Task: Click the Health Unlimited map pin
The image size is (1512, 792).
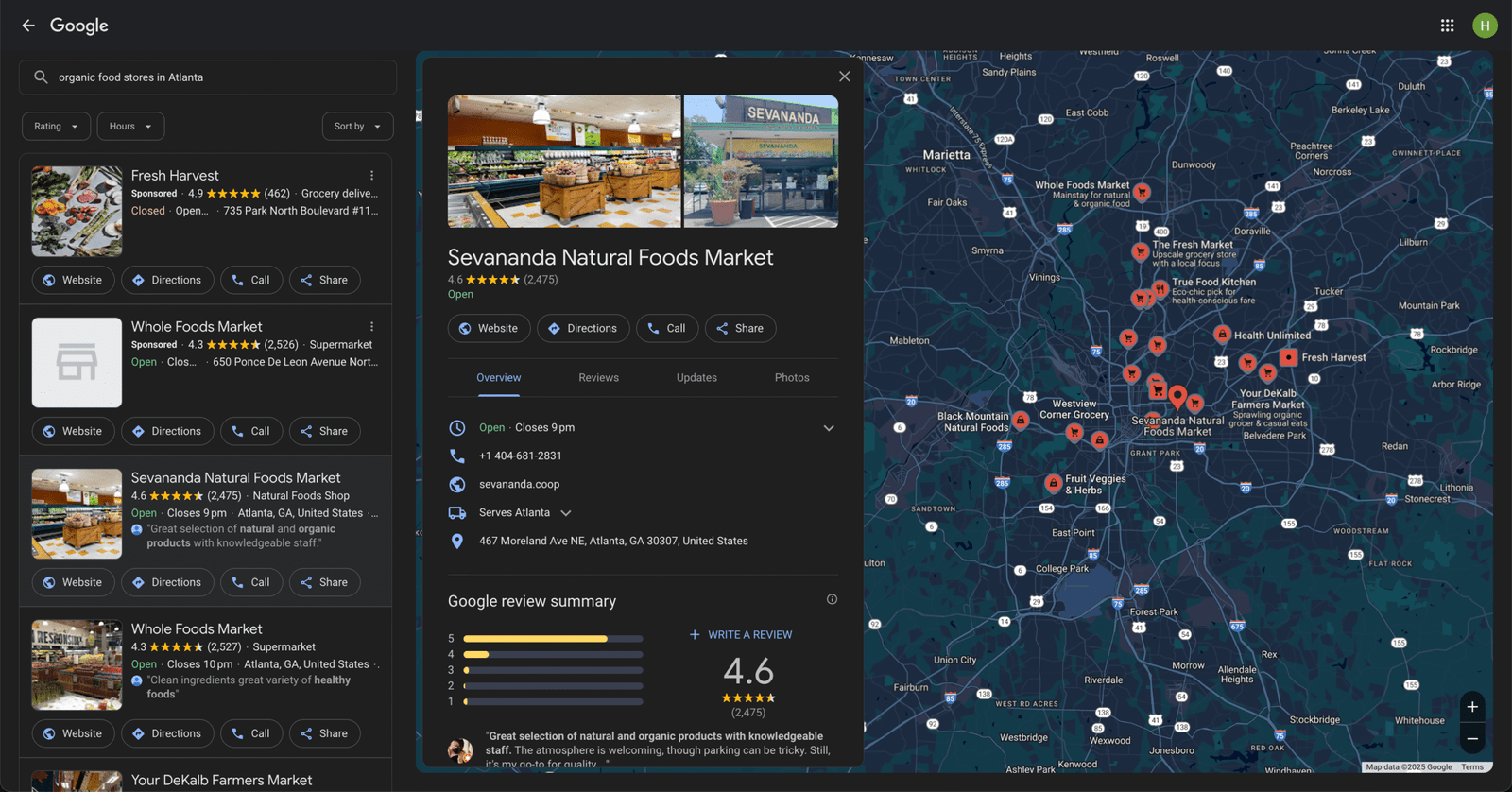Action: coord(1222,335)
